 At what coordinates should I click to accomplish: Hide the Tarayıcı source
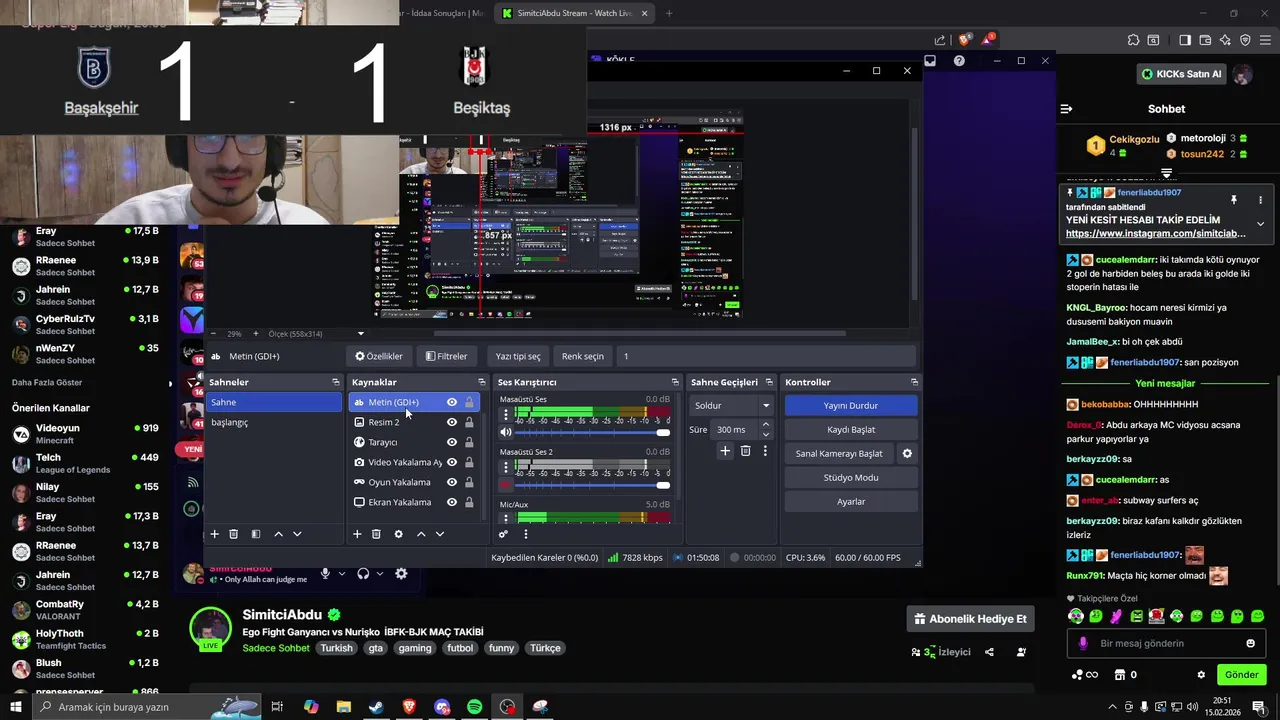pos(452,442)
